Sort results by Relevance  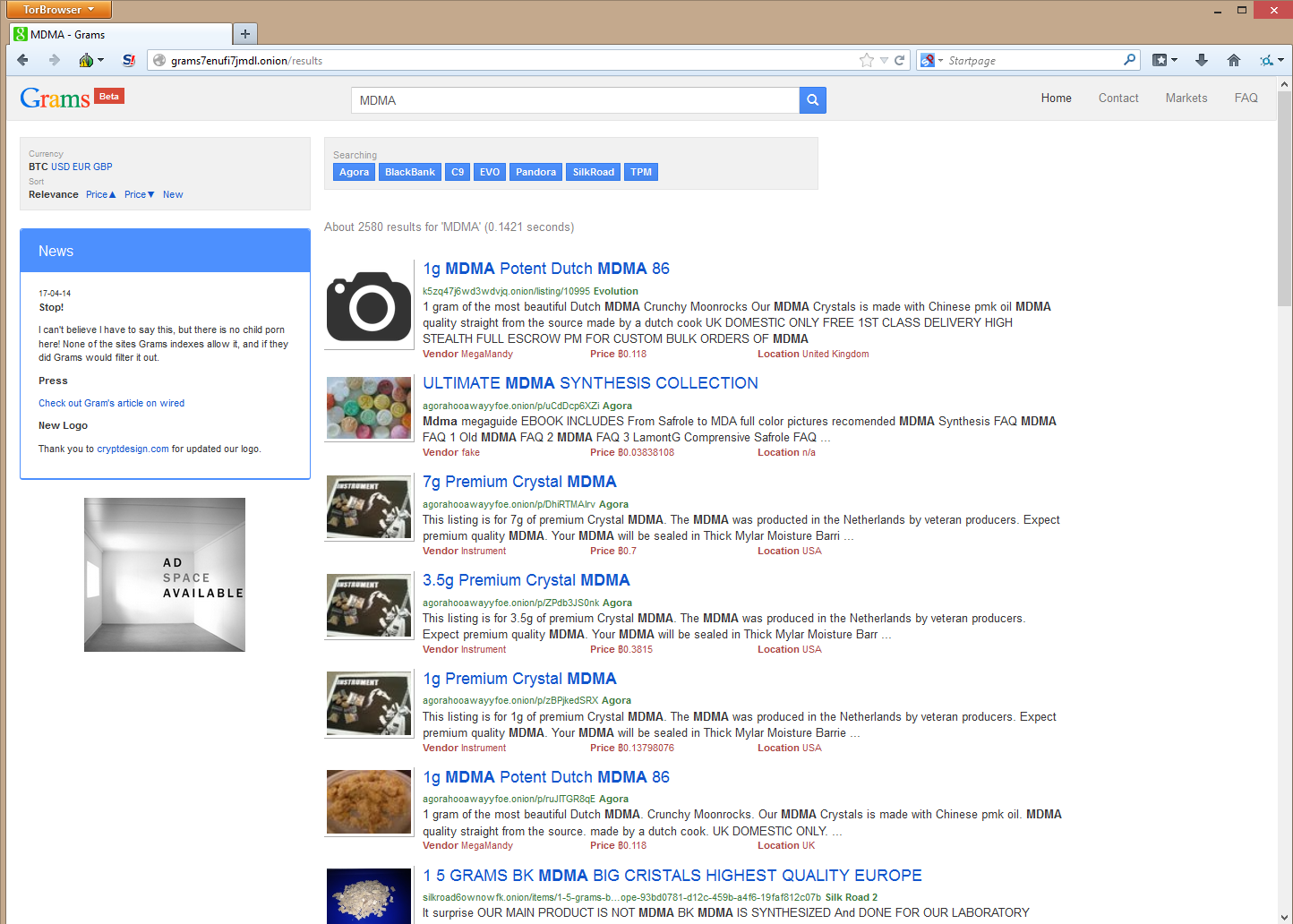pyautogui.click(x=54, y=194)
